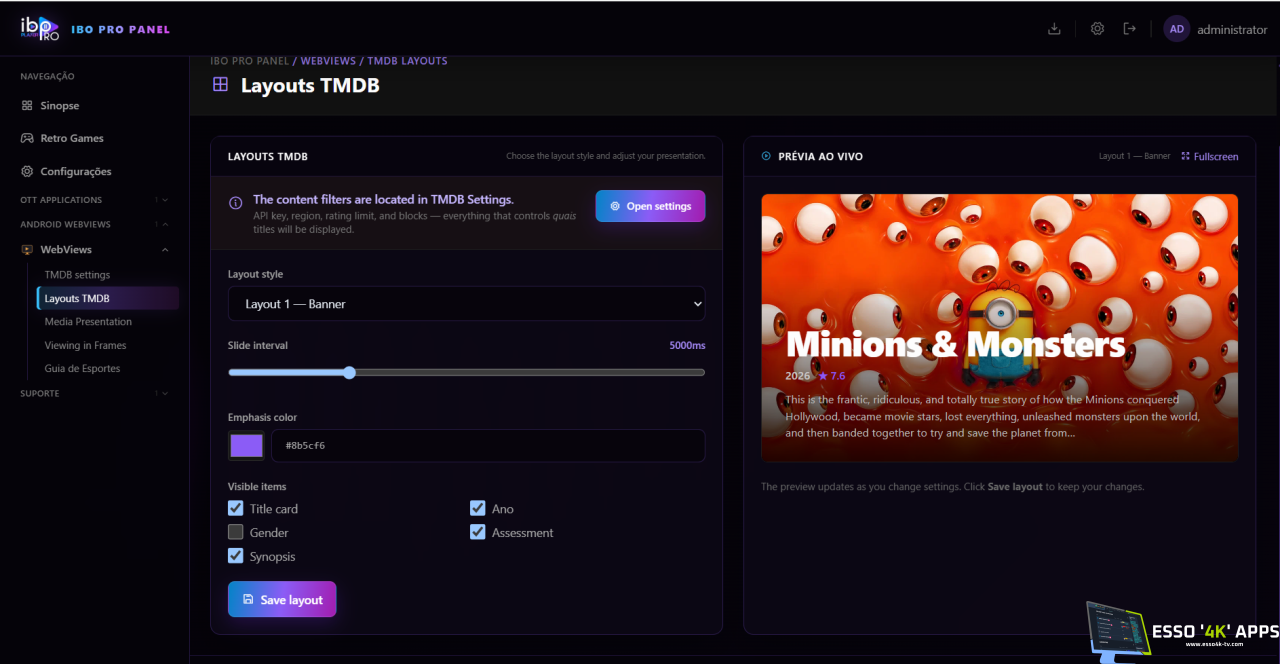Click the purple Emphasis color swatch
Viewport: 1280px width, 664px height.
pyautogui.click(x=246, y=446)
